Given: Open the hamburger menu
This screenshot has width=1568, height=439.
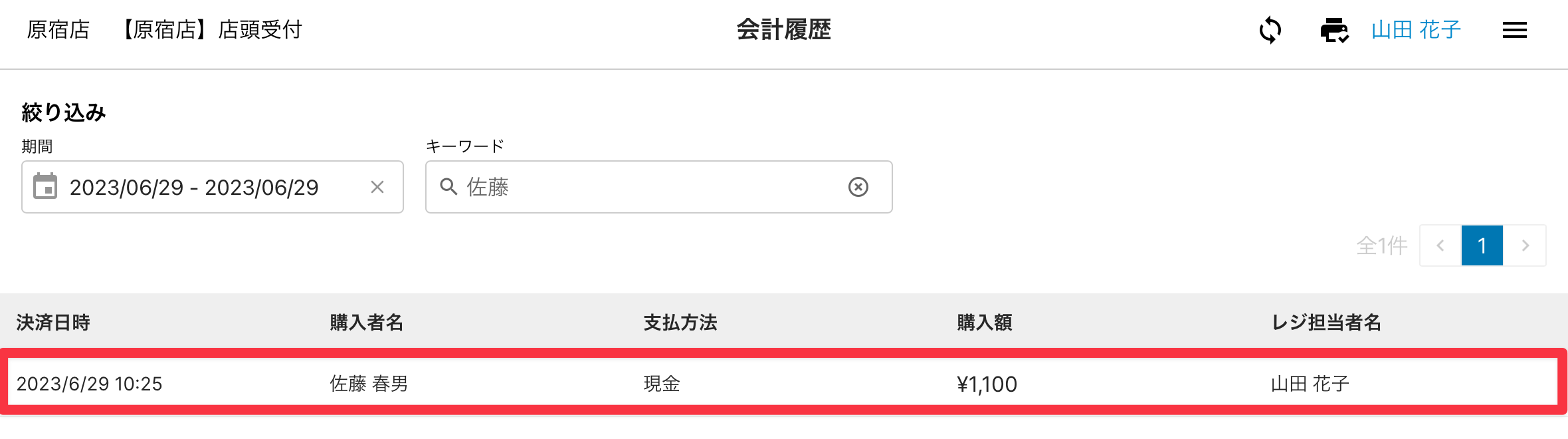Looking at the screenshot, I should tap(1514, 31).
